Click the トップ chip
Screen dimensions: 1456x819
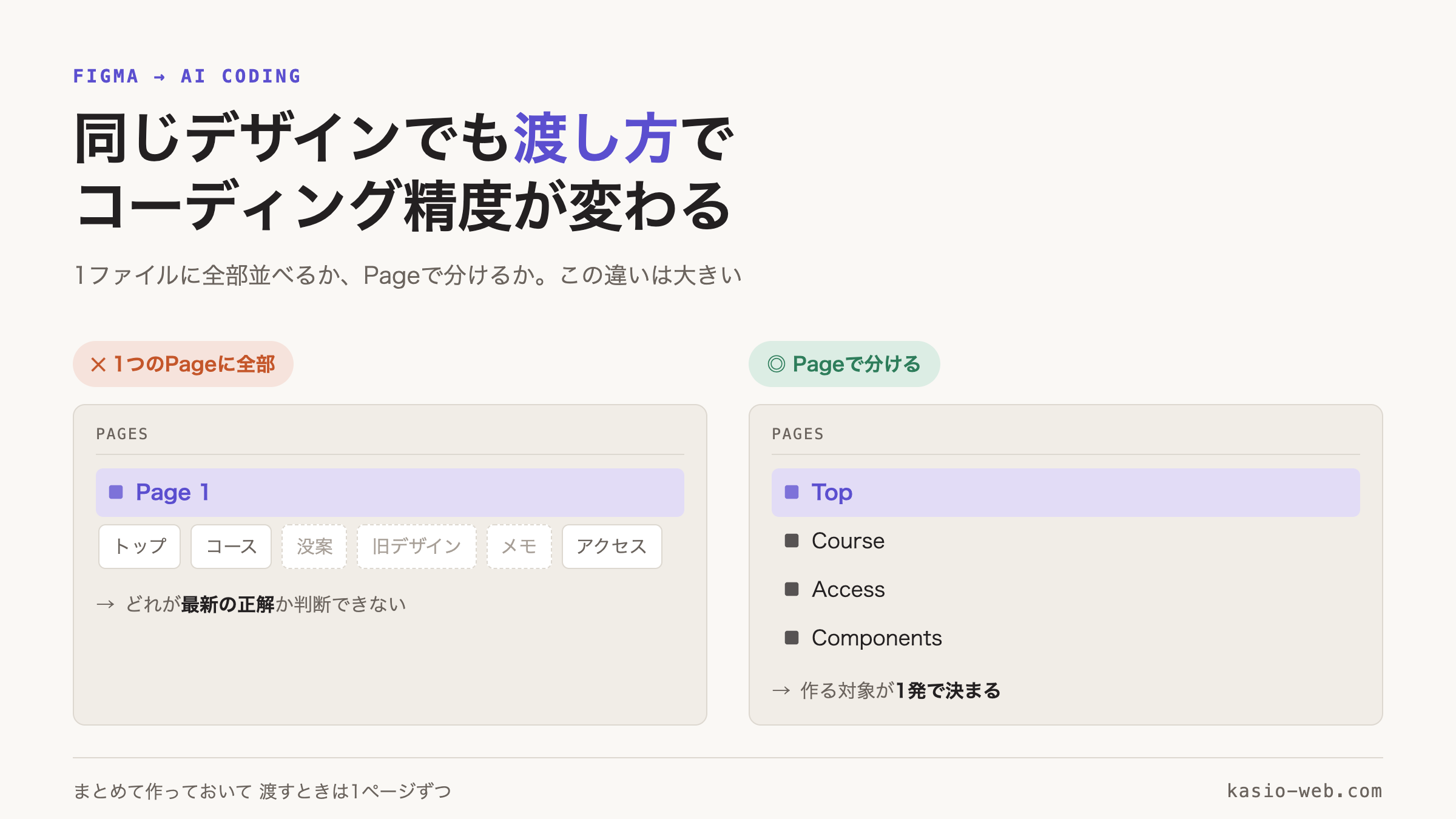pyautogui.click(x=140, y=547)
